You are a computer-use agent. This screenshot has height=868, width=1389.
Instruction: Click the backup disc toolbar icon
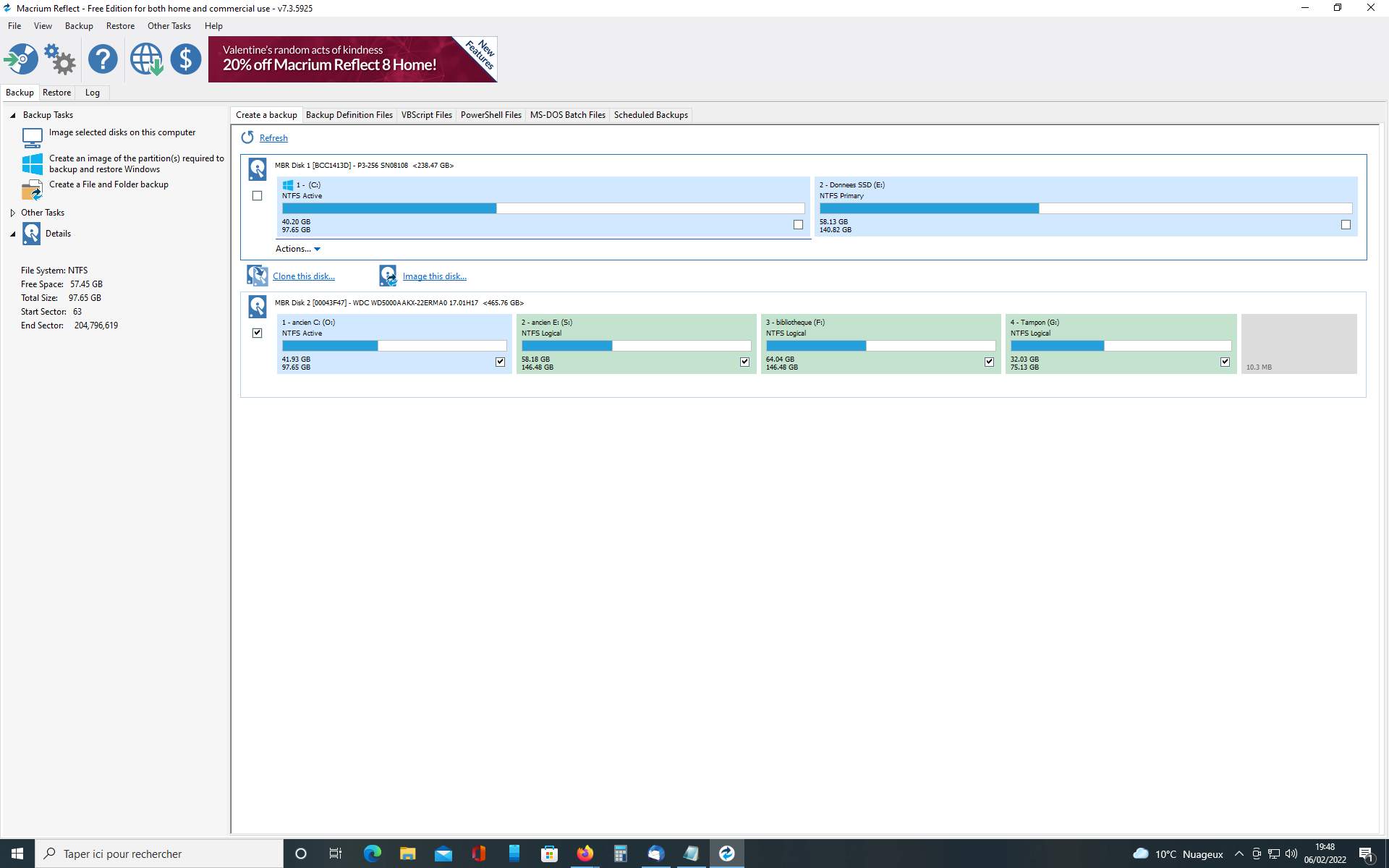(x=21, y=59)
